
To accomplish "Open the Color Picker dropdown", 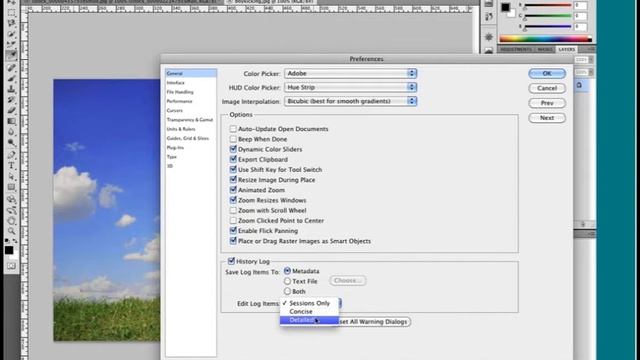I will (351, 73).
